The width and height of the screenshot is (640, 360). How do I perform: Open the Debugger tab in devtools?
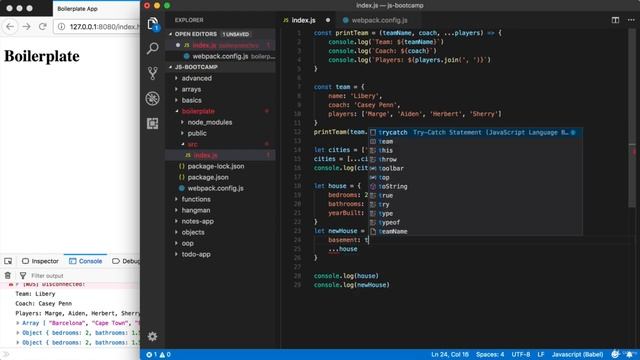click(126, 261)
